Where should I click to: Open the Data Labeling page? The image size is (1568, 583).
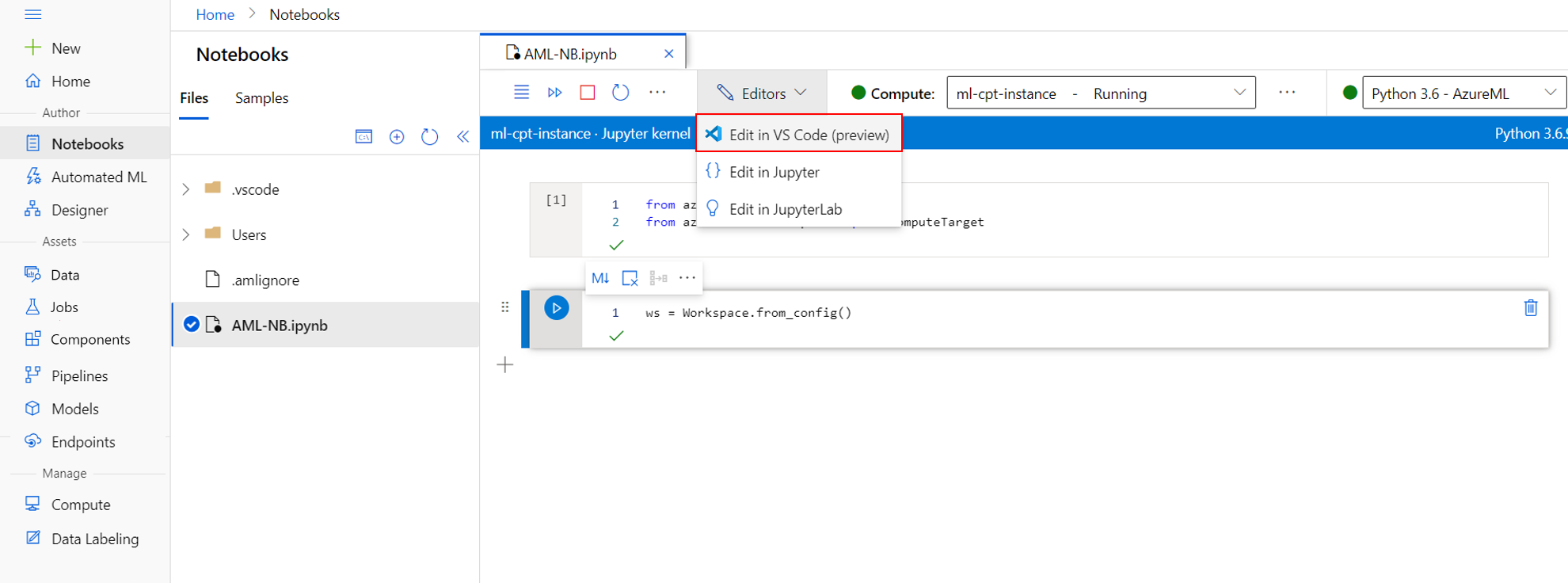click(82, 539)
